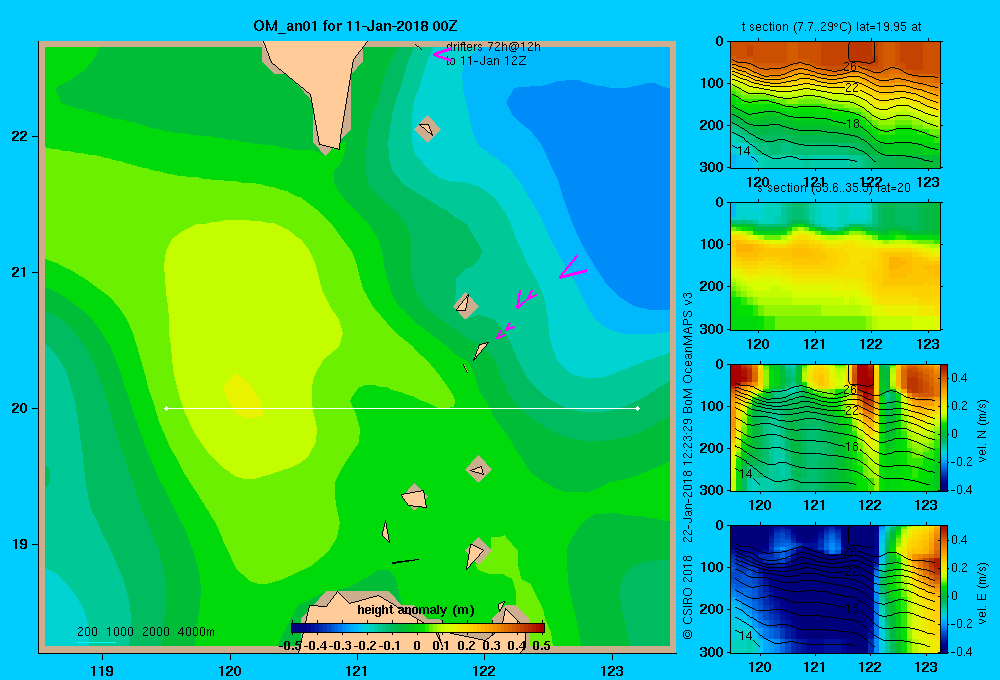Click the -0.4 tick on vel. E colorbar
This screenshot has width=1000, height=680.
click(962, 651)
